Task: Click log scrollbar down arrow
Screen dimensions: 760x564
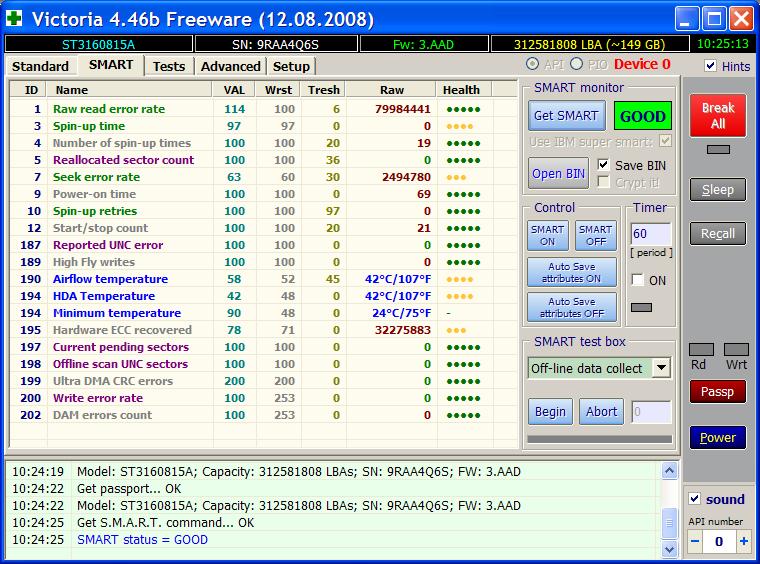Action: 669,549
